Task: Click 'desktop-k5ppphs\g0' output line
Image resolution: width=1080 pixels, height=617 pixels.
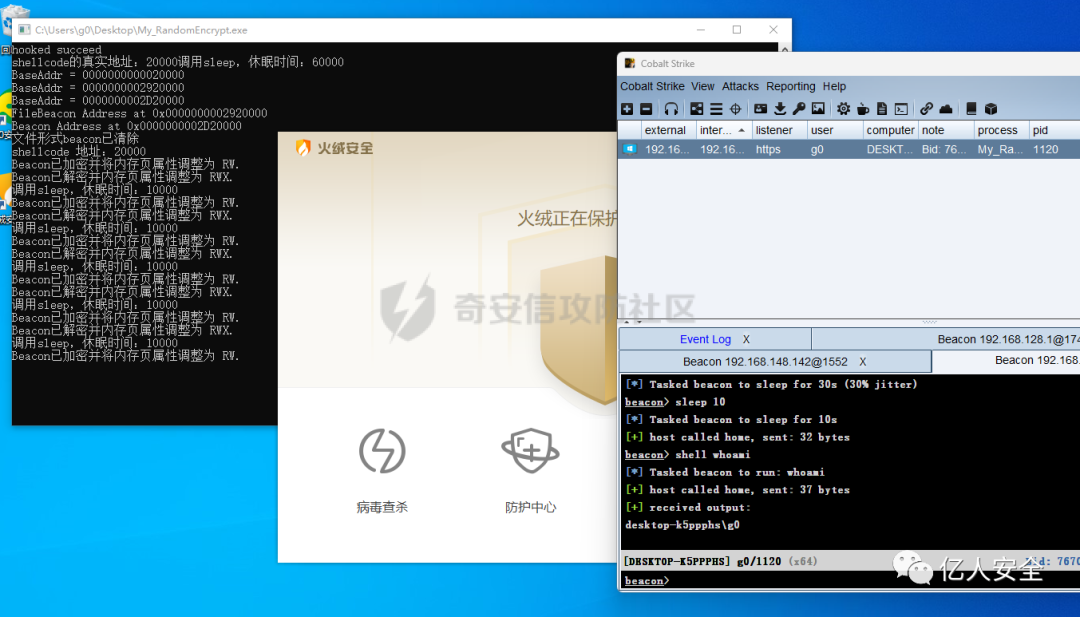Action: click(x=682, y=525)
